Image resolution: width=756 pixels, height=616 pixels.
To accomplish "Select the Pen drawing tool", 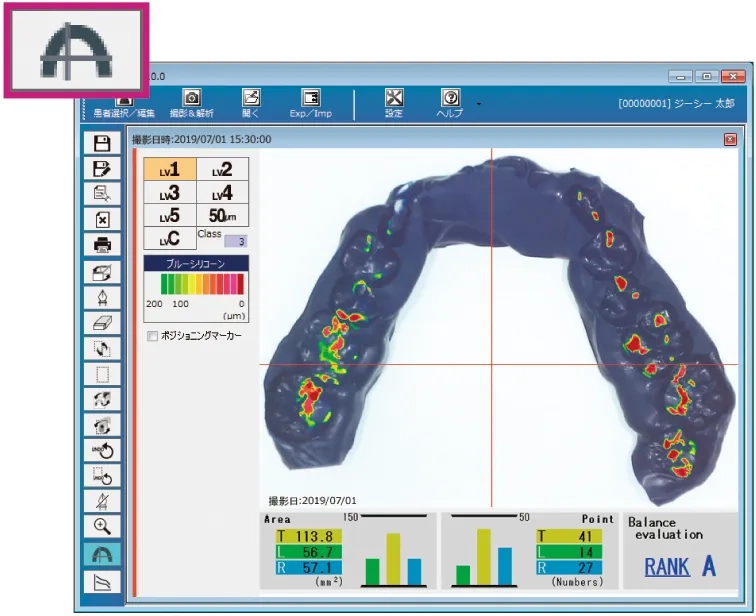I will [102, 297].
